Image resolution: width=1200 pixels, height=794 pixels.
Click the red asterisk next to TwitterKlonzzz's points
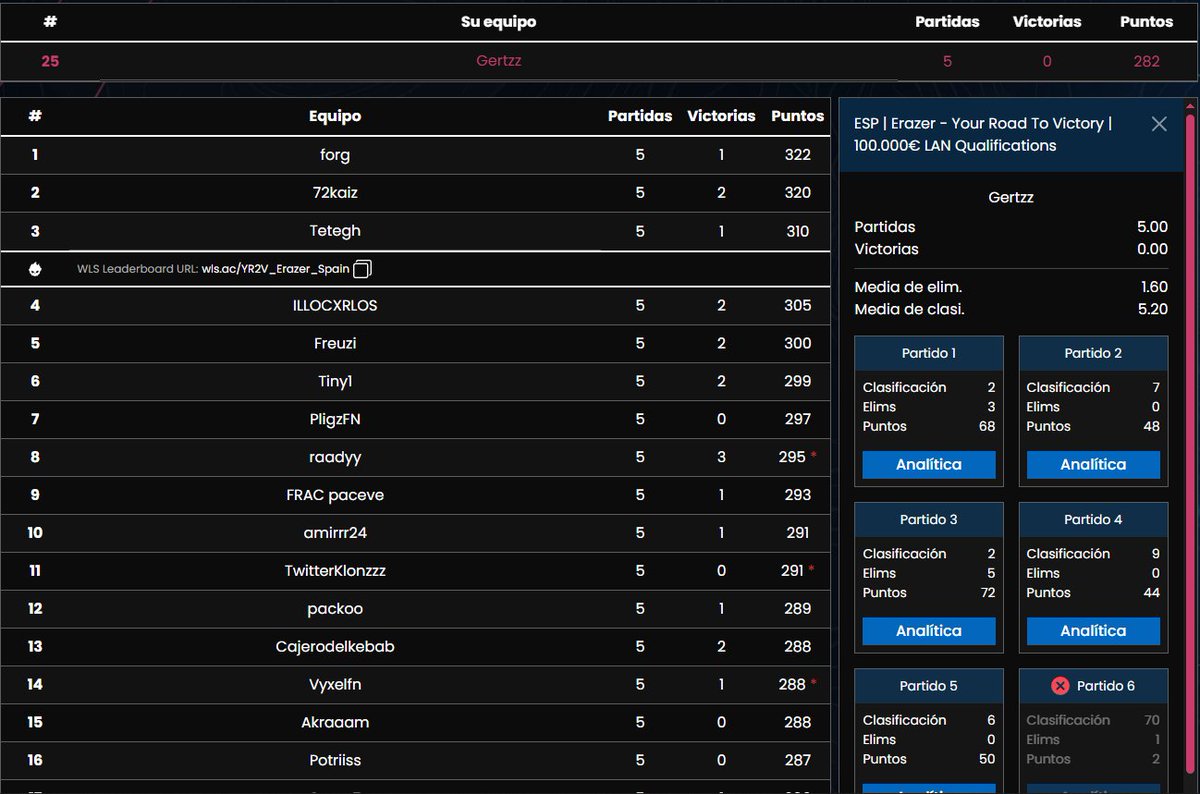[812, 569]
